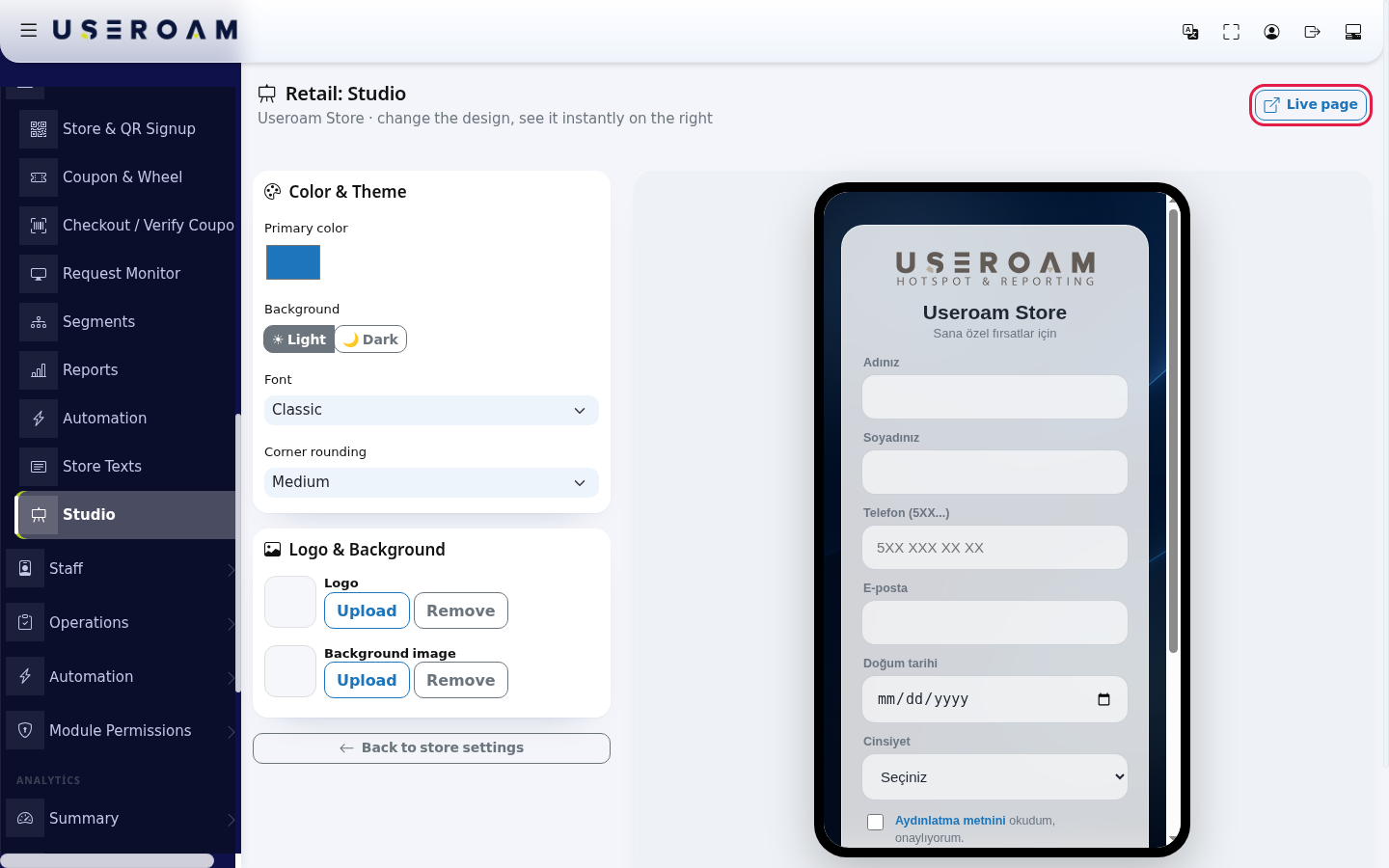Screen dimensions: 1389x868
Task: Switch background to Dark mode
Action: [x=371, y=339]
